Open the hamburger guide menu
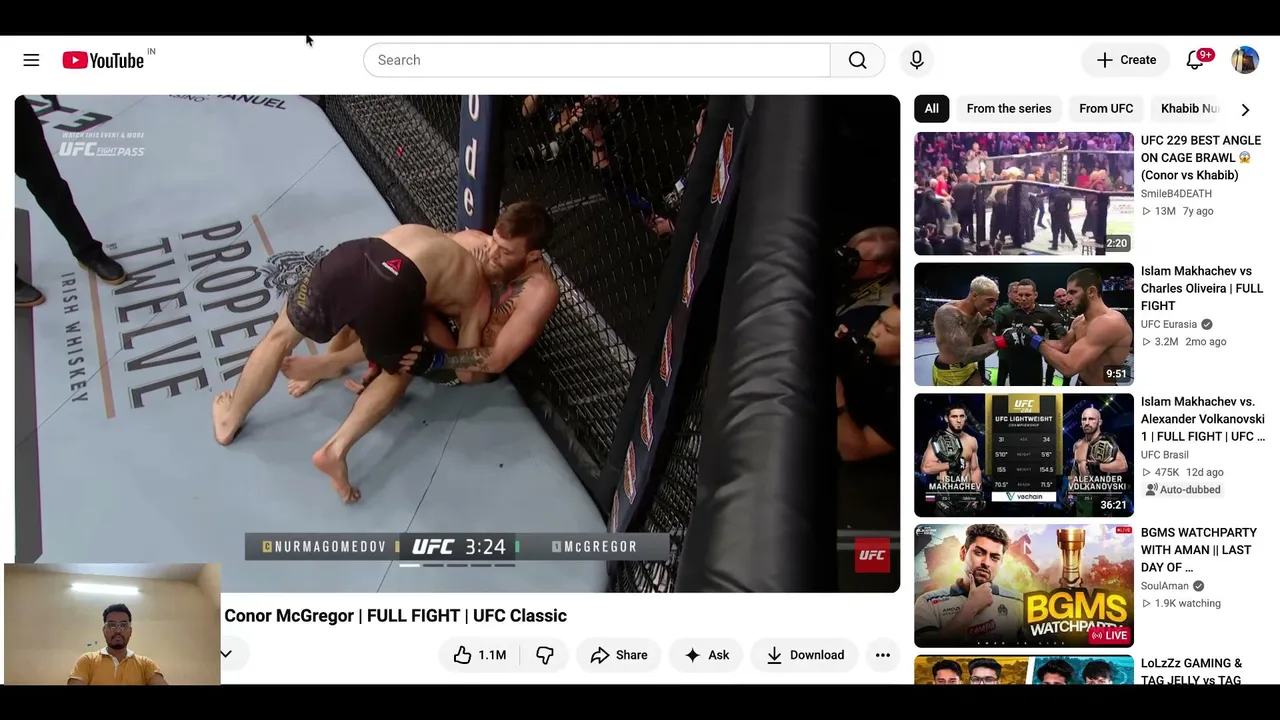This screenshot has width=1280, height=720. (x=31, y=60)
